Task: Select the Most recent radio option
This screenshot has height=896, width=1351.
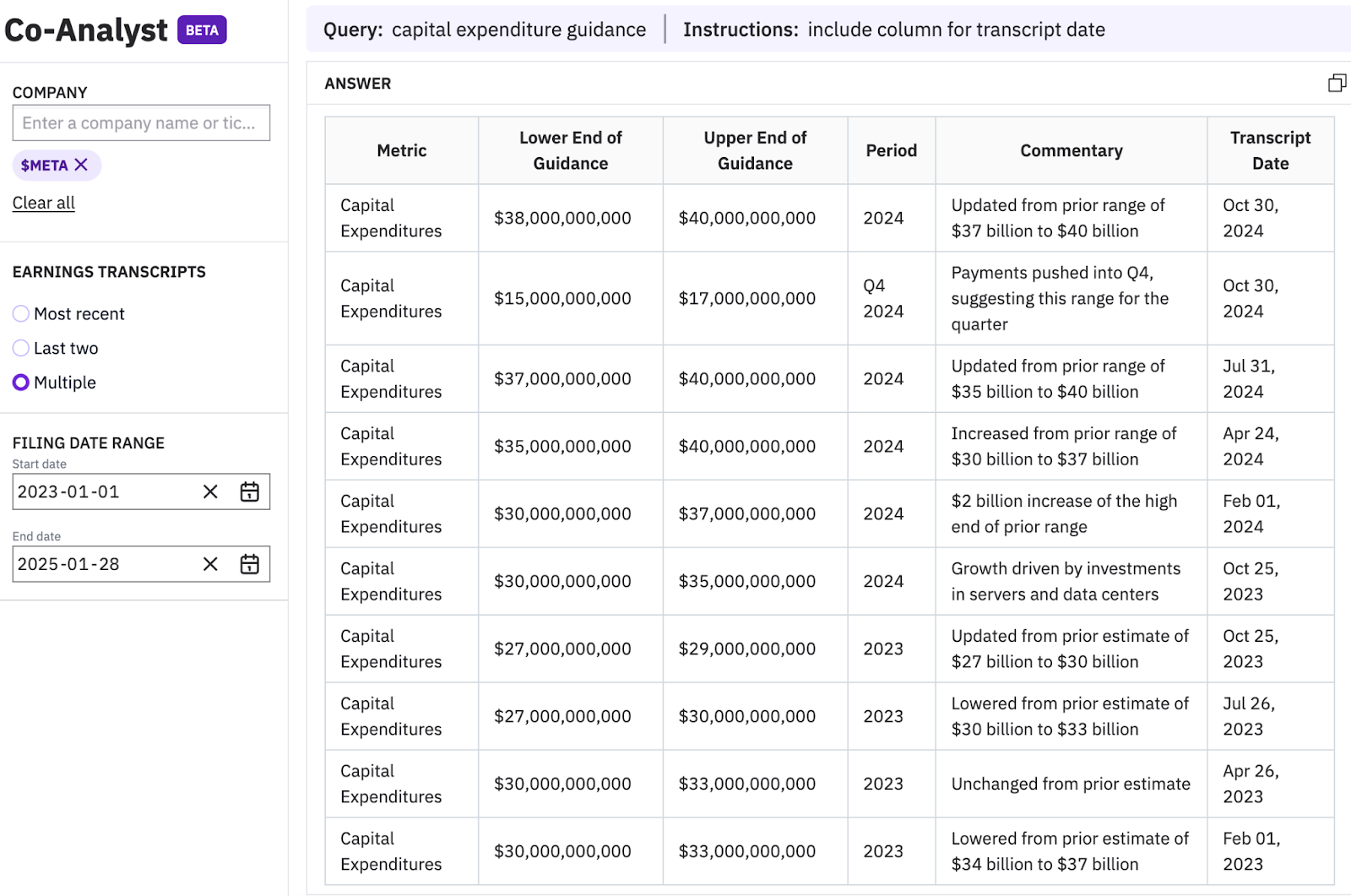Action: tap(21, 314)
